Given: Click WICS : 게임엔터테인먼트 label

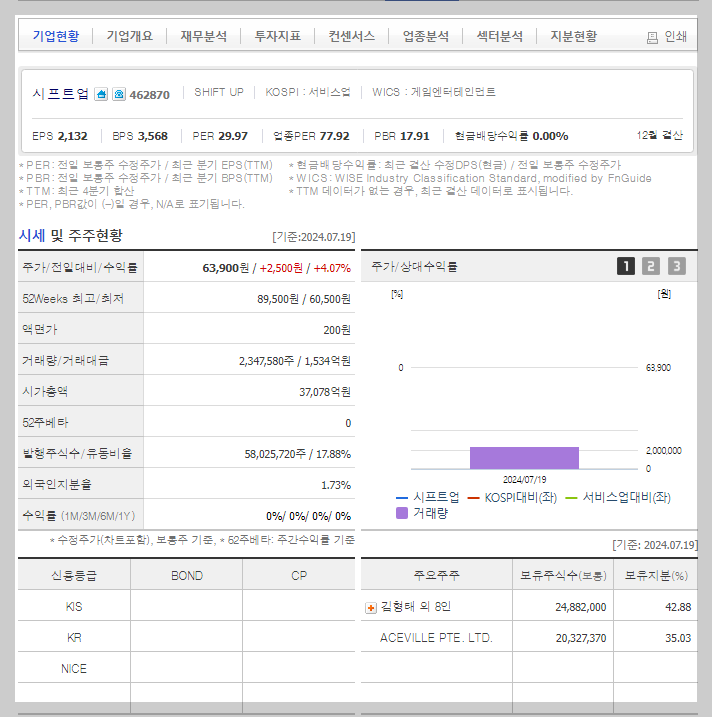Looking at the screenshot, I should [x=434, y=92].
